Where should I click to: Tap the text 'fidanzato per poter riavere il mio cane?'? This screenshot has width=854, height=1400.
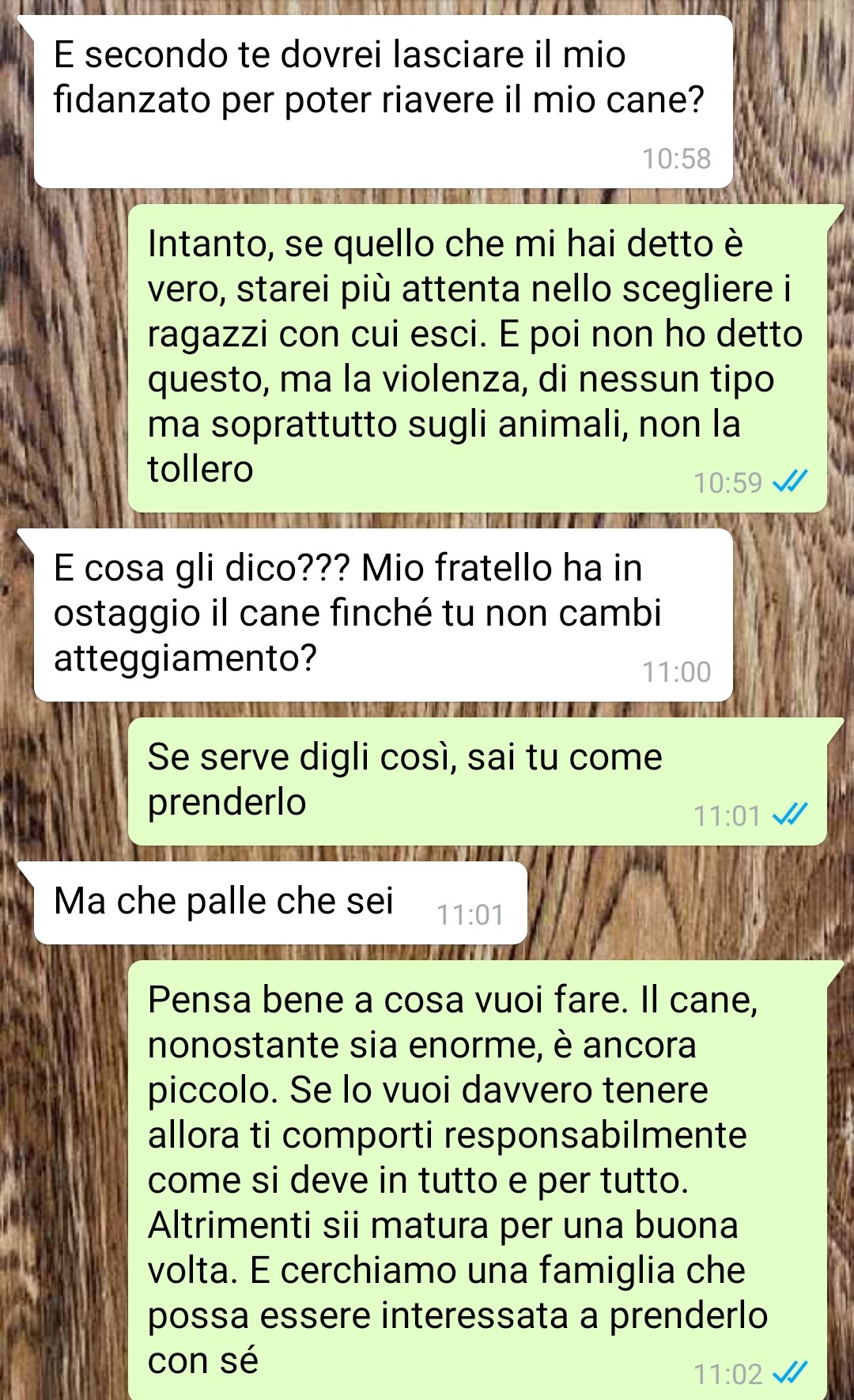point(379,100)
